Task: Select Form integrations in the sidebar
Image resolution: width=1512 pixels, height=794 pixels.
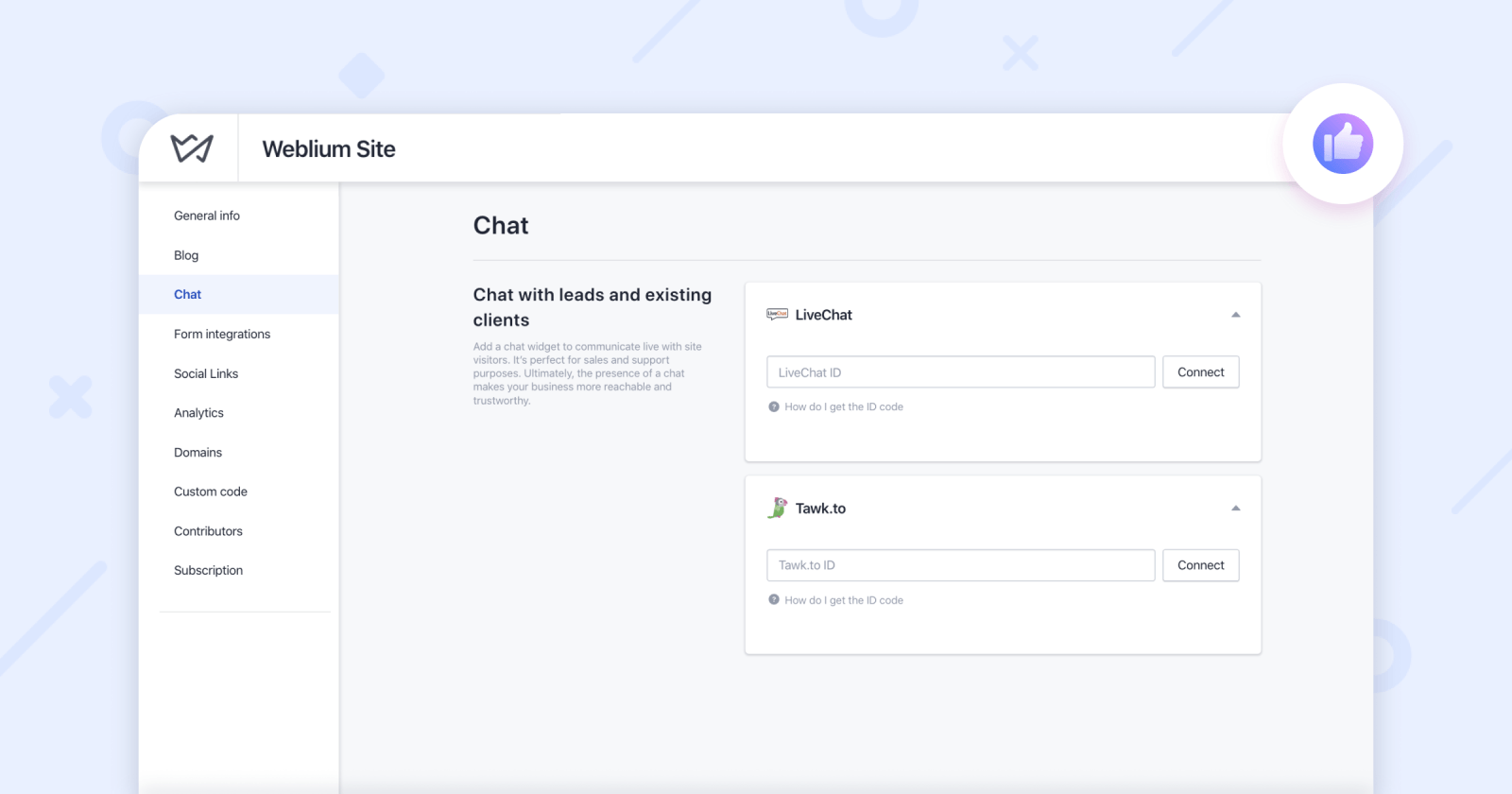Action: click(x=222, y=334)
